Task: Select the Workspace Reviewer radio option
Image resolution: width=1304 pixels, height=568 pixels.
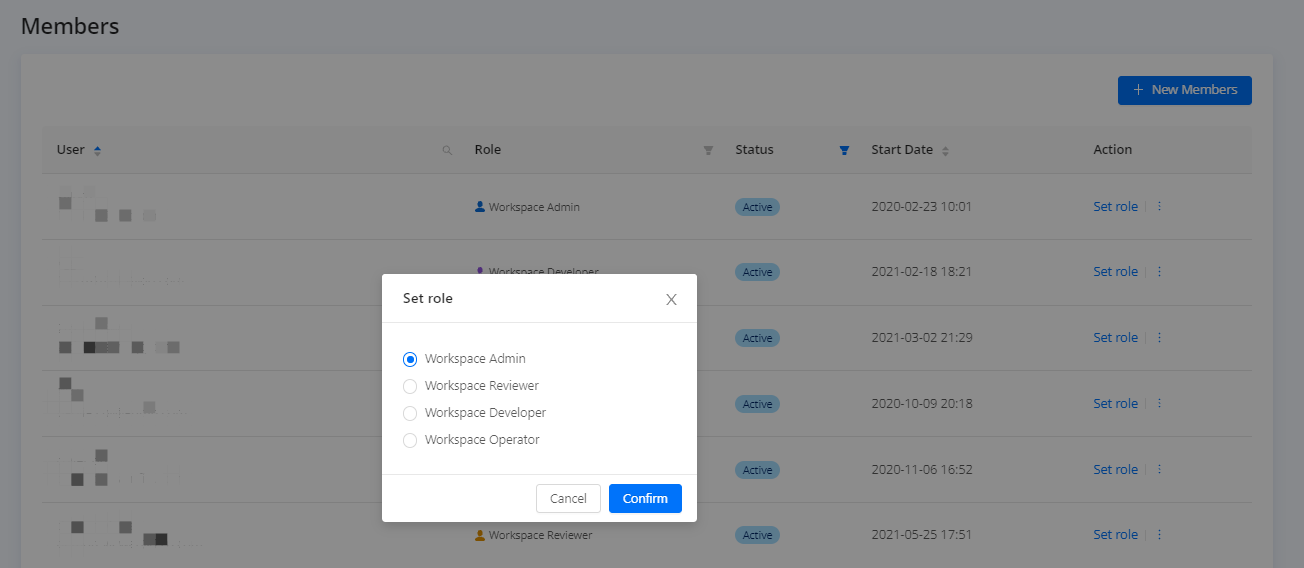Action: (x=410, y=386)
